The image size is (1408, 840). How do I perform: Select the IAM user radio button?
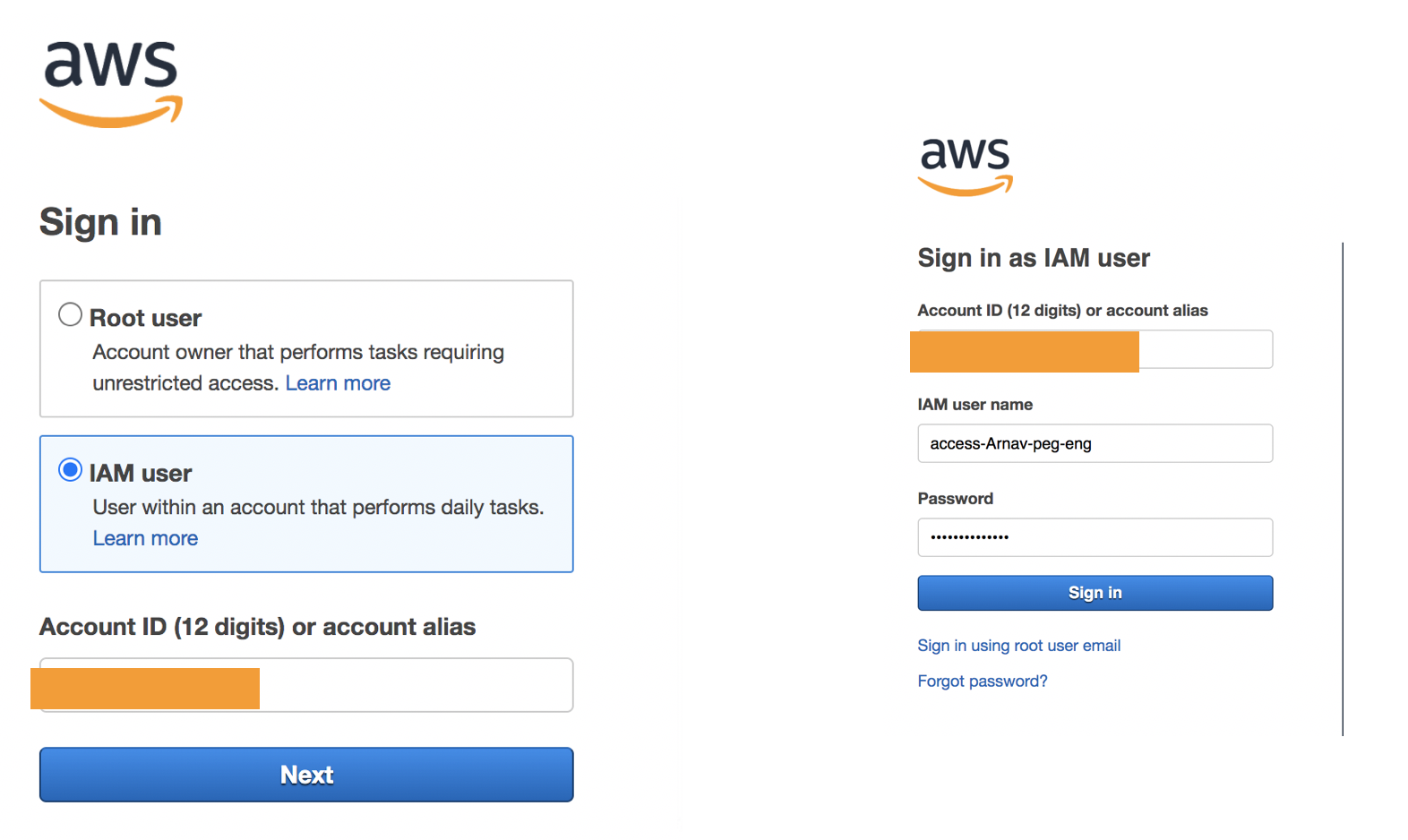[69, 468]
